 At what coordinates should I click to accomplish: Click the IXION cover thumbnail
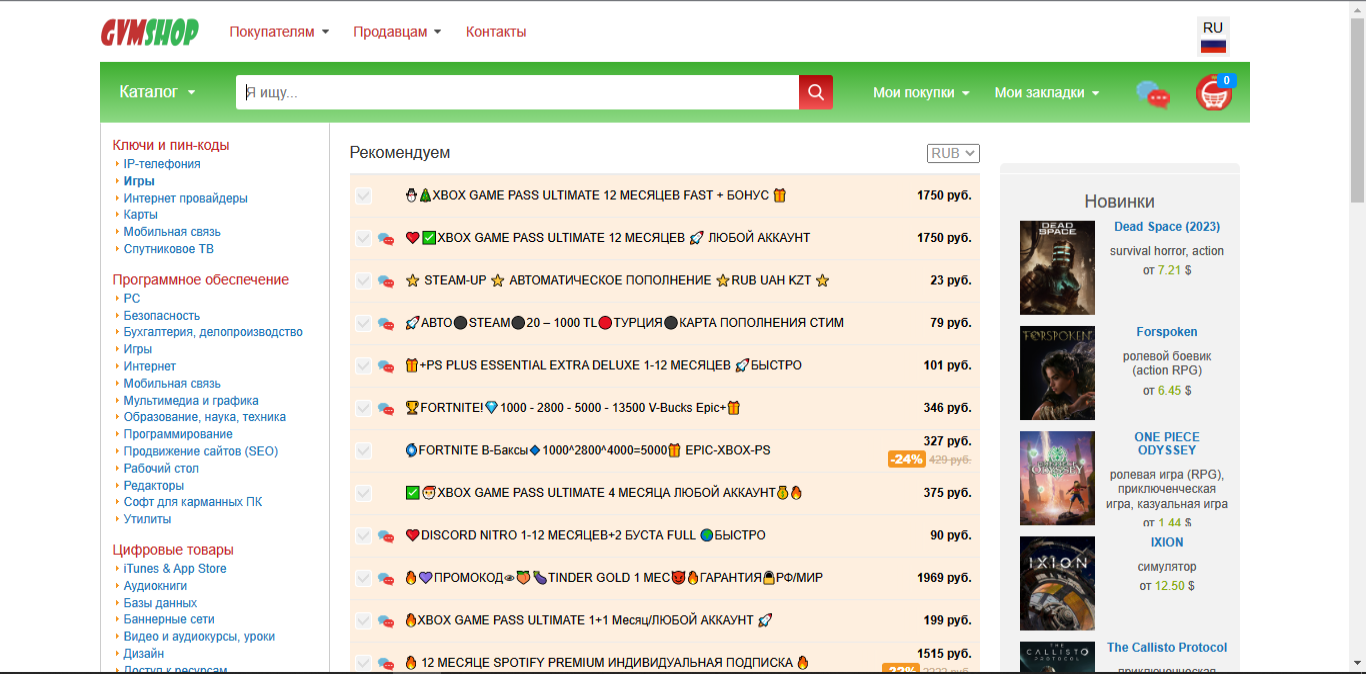pyautogui.click(x=1057, y=583)
